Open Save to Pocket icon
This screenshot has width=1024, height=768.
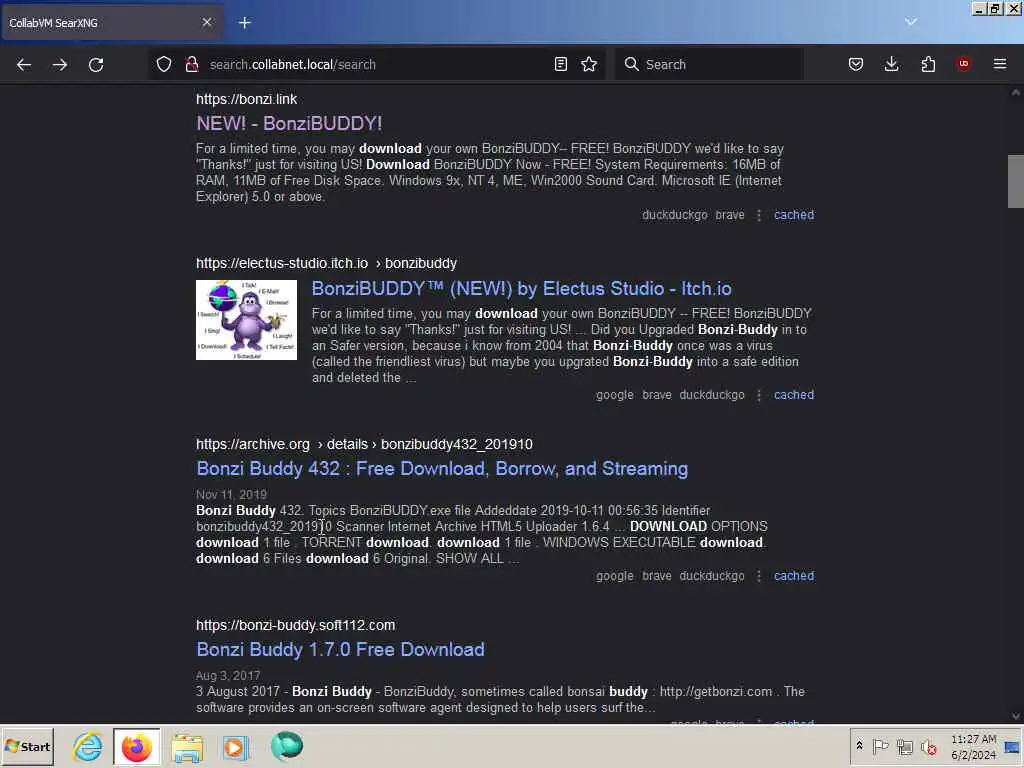856,64
